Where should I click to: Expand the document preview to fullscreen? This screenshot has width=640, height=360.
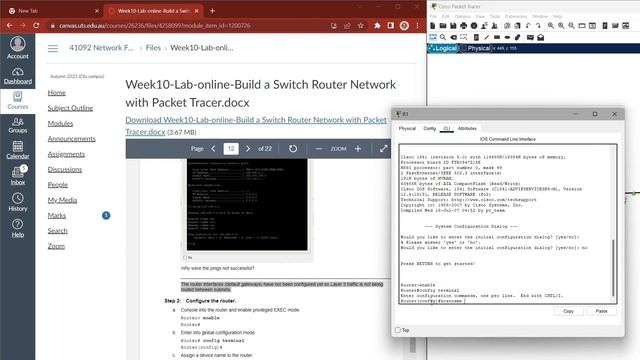[383, 149]
